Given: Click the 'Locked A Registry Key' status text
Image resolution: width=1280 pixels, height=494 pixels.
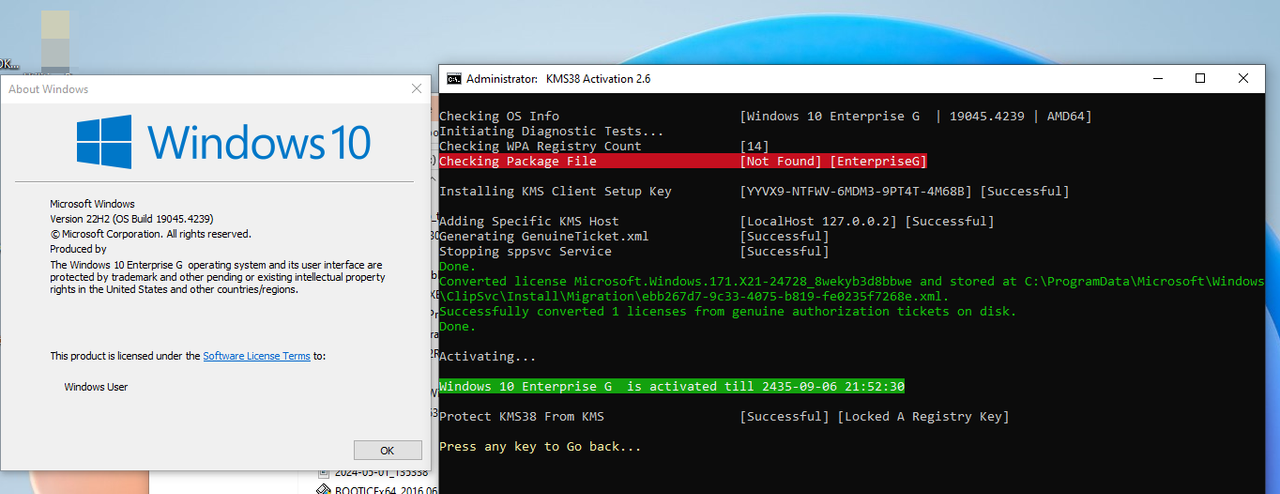Looking at the screenshot, I should click(x=923, y=416).
